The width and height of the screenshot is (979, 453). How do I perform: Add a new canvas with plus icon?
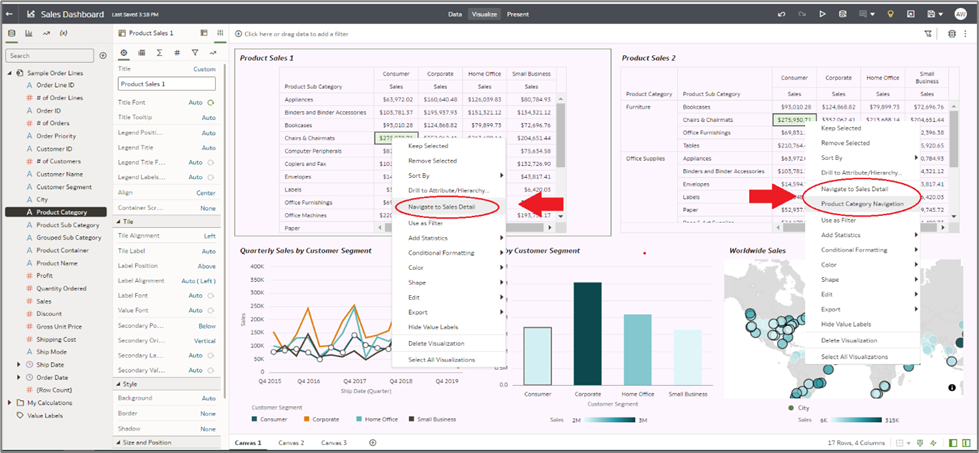click(x=373, y=442)
